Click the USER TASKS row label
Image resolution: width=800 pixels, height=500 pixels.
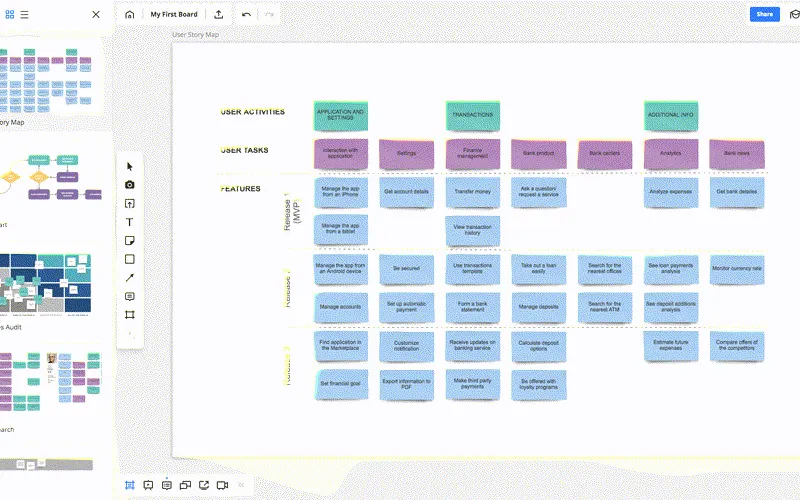pos(244,150)
